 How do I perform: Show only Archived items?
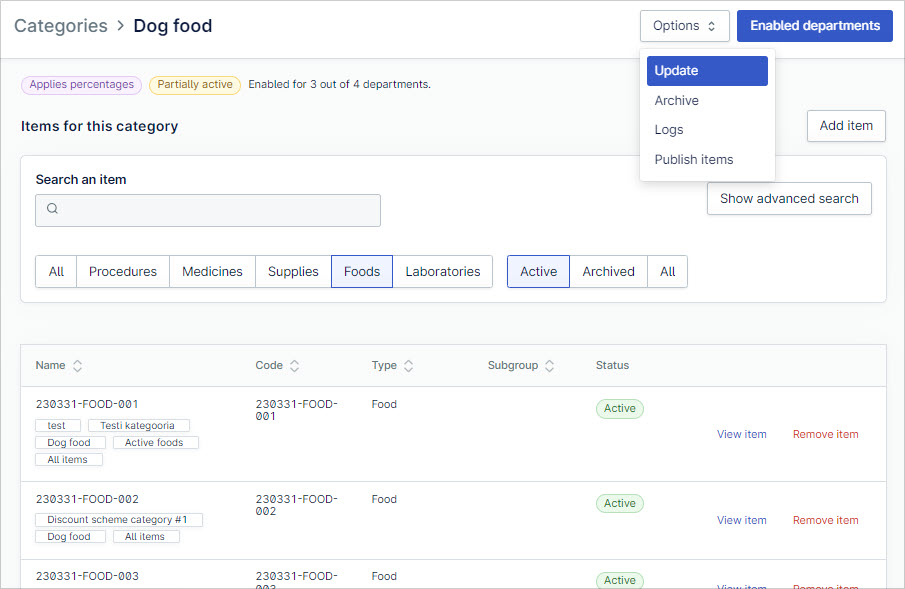coord(608,271)
